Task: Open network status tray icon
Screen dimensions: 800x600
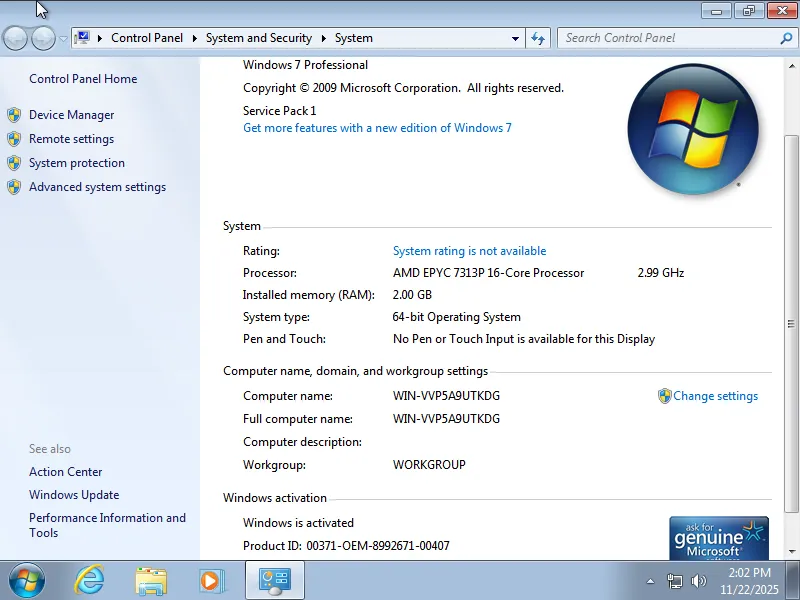Action: pyautogui.click(x=674, y=581)
